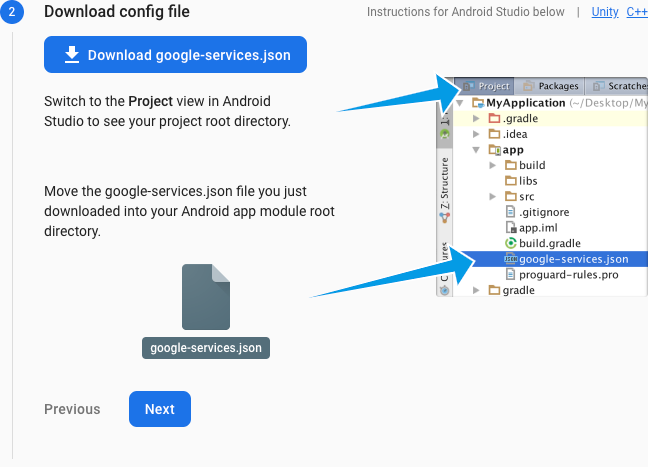
Task: Click the proguard-rules.pro file icon
Action: tap(510, 274)
